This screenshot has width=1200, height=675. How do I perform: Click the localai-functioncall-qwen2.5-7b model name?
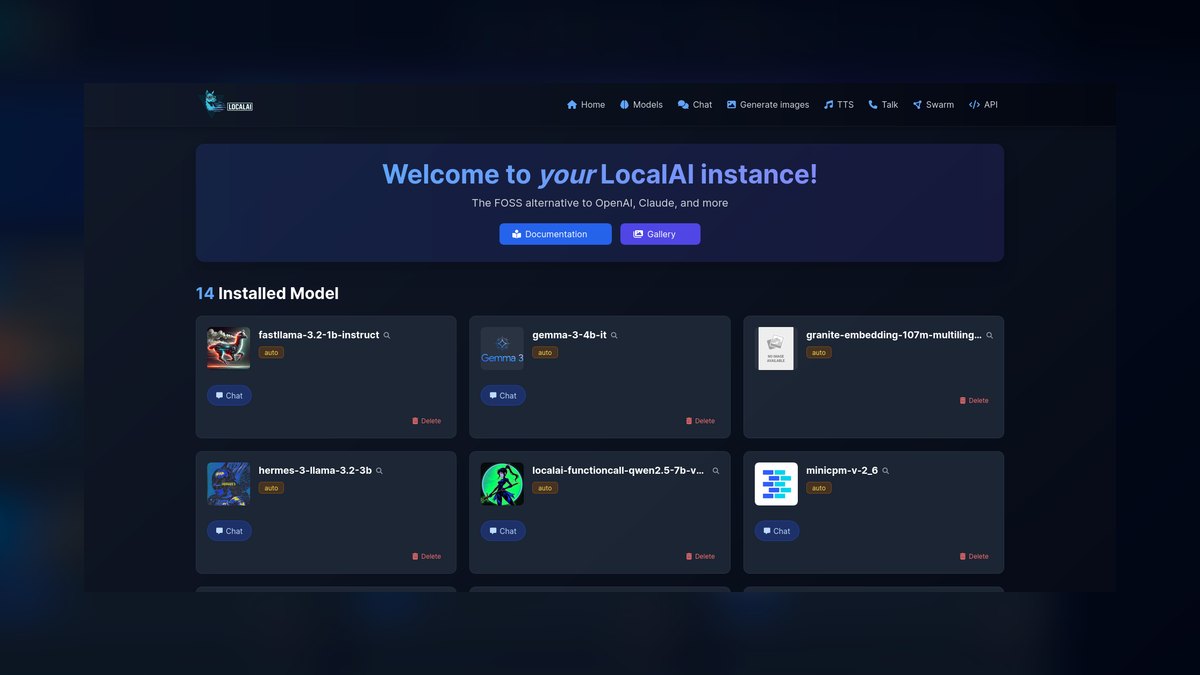tap(619, 470)
